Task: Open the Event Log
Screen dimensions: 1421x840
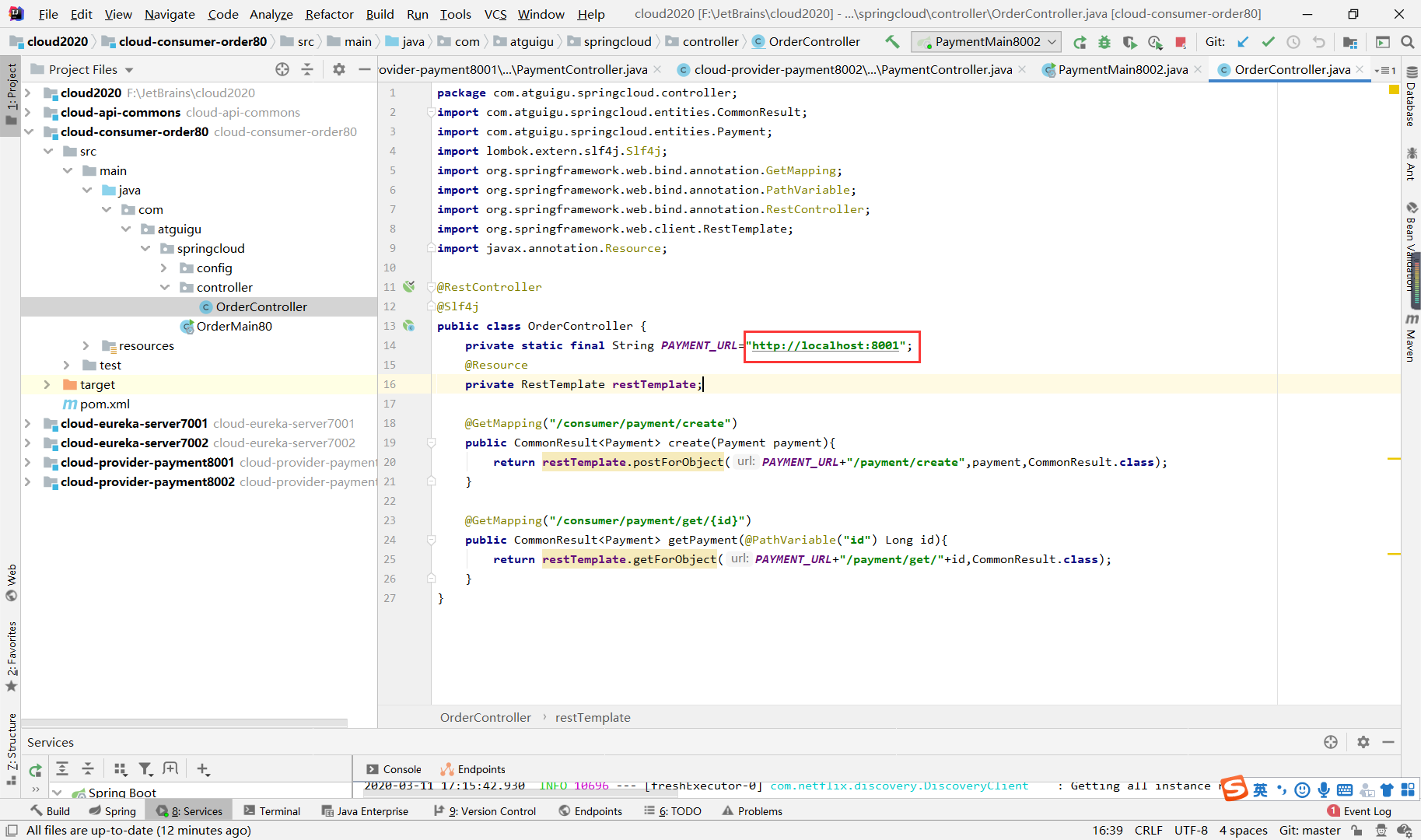Action: click(x=1367, y=811)
